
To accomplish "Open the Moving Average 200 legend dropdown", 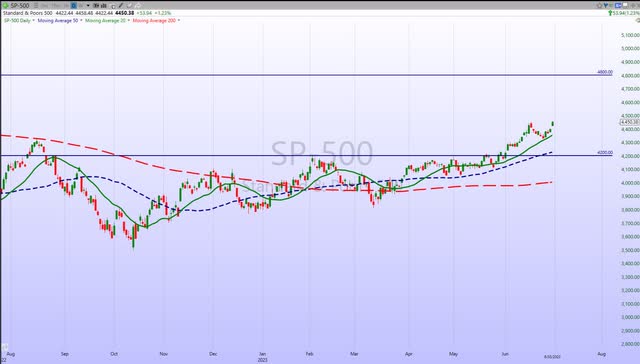I will tap(178, 20).
